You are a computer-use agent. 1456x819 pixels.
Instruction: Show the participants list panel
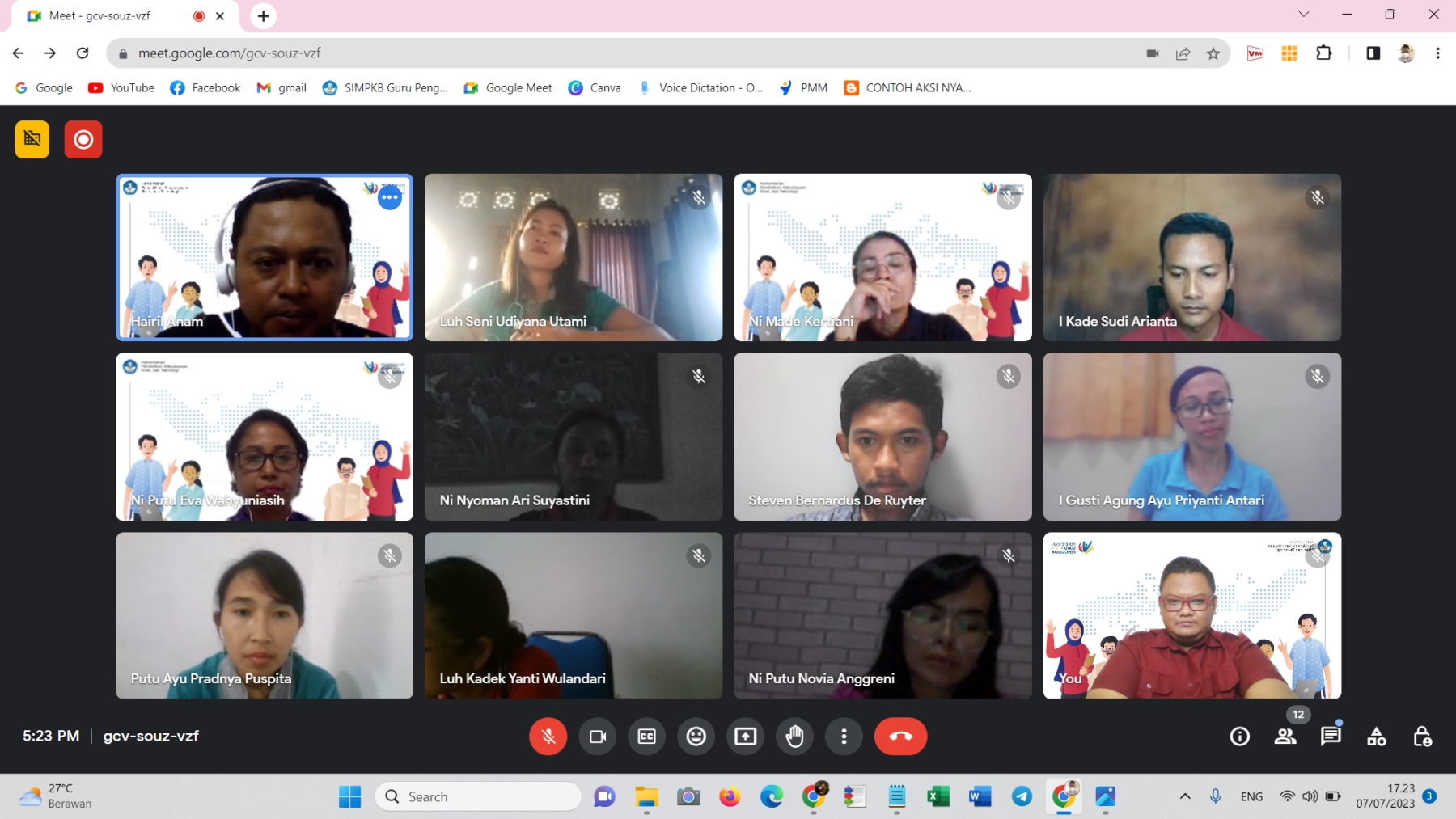click(x=1285, y=737)
